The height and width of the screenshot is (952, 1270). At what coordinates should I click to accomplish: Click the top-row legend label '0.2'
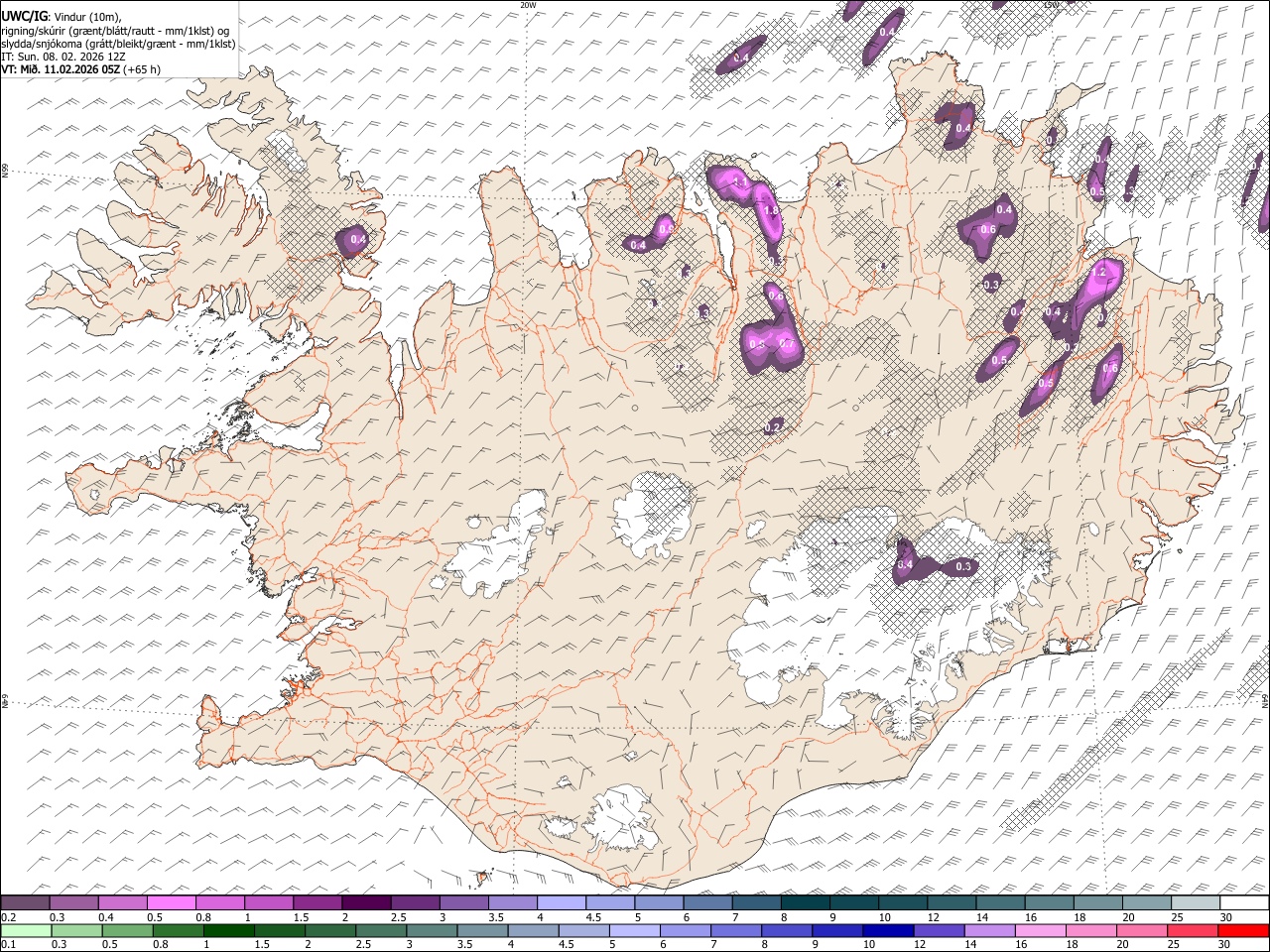8,917
